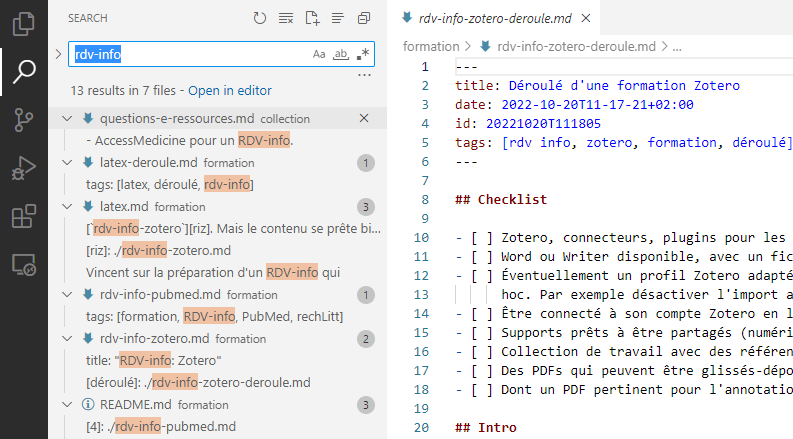Image resolution: width=793 pixels, height=439 pixels.
Task: Dismiss questions-e-ressources.md from results
Action: (x=364, y=118)
